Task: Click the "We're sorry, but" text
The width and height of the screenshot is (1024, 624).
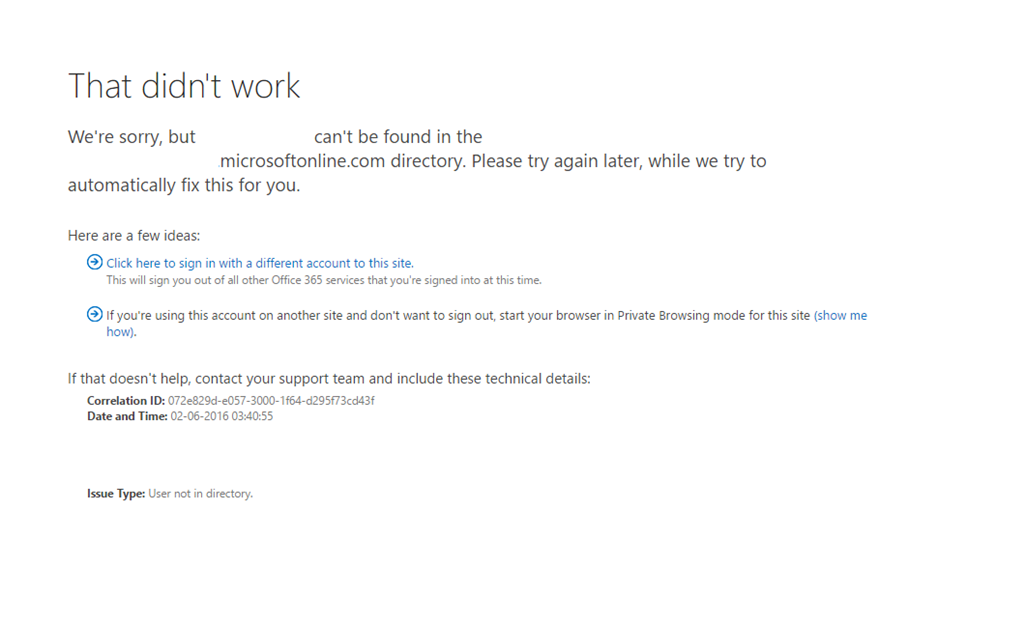Action: pyautogui.click(x=131, y=137)
